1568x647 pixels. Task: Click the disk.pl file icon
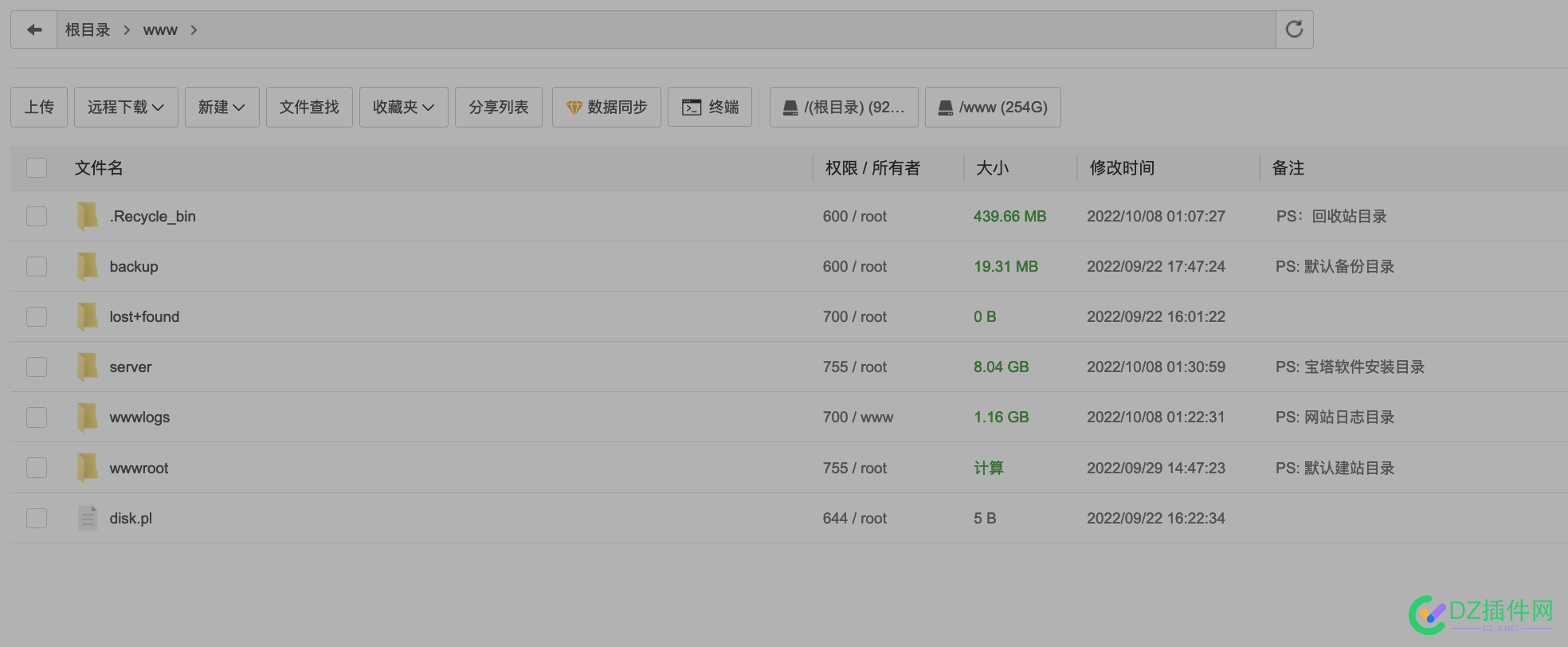88,518
